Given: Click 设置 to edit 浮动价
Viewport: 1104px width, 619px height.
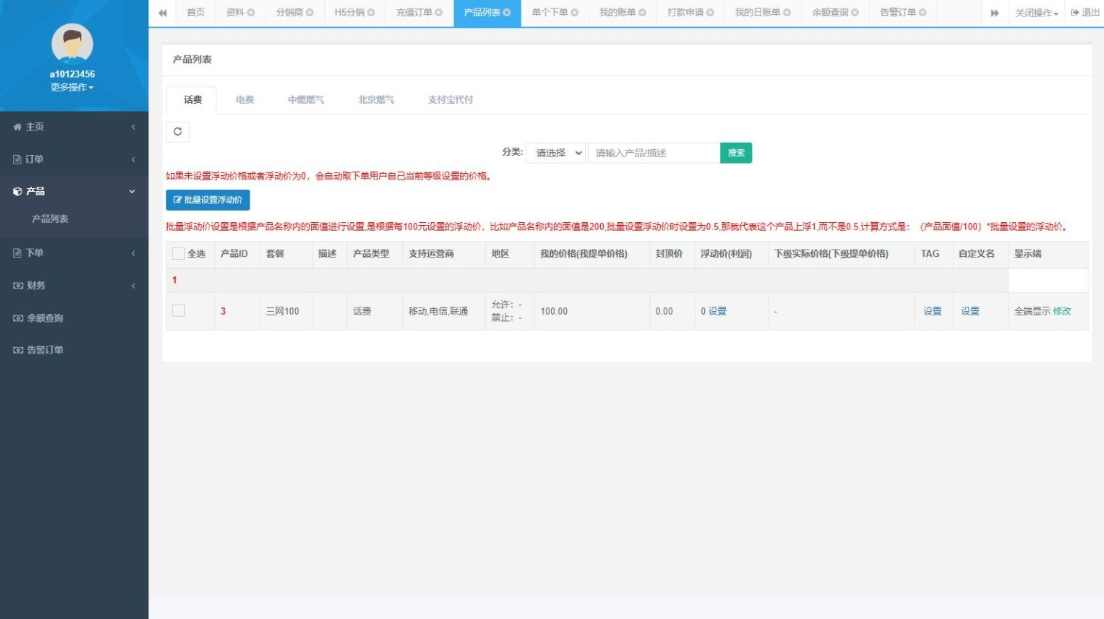Looking at the screenshot, I should (x=720, y=311).
